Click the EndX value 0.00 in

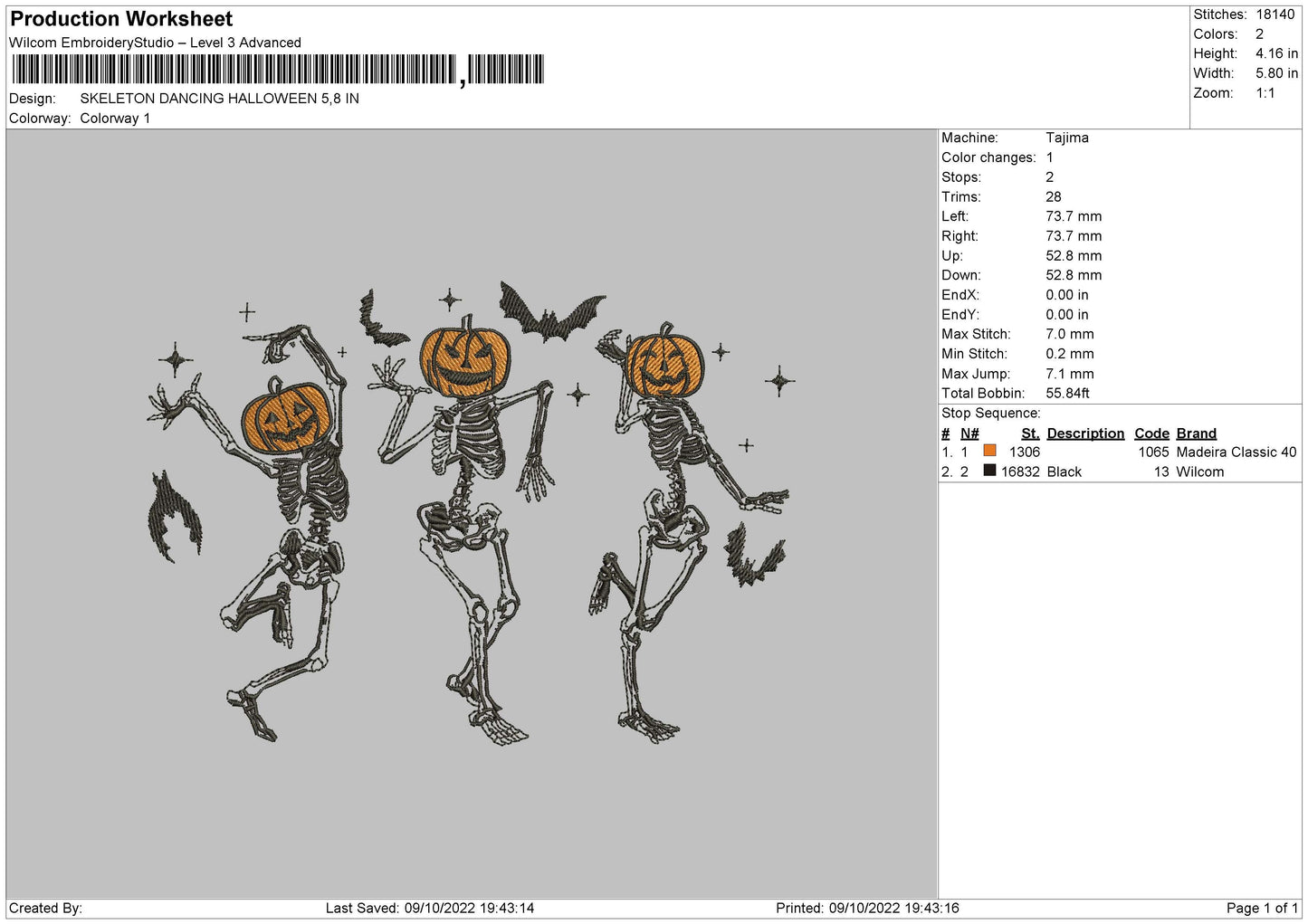tap(1067, 295)
